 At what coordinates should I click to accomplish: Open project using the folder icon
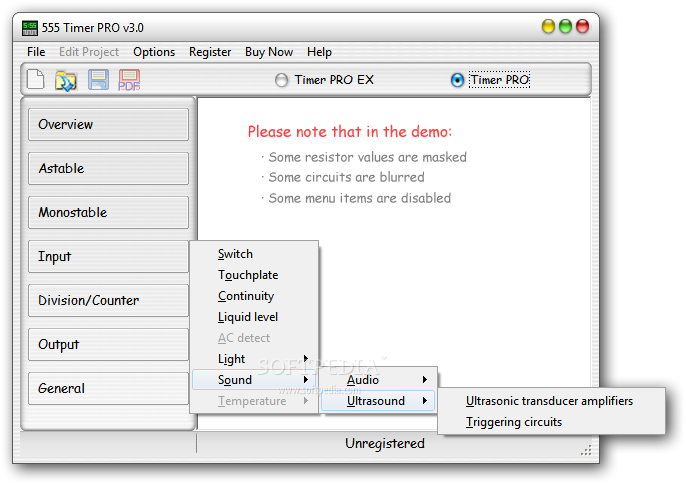(x=66, y=81)
